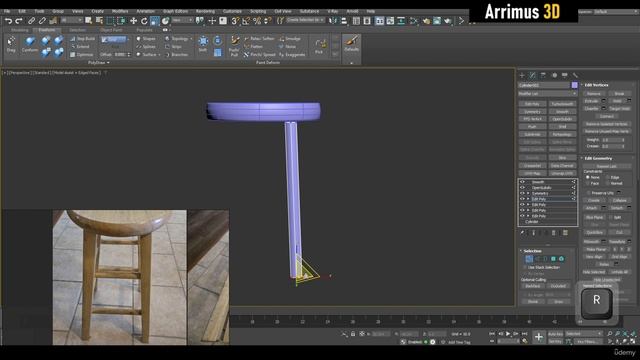This screenshot has width=640, height=360.
Task: Open the Modifiers menu
Action: [x=120, y=11]
